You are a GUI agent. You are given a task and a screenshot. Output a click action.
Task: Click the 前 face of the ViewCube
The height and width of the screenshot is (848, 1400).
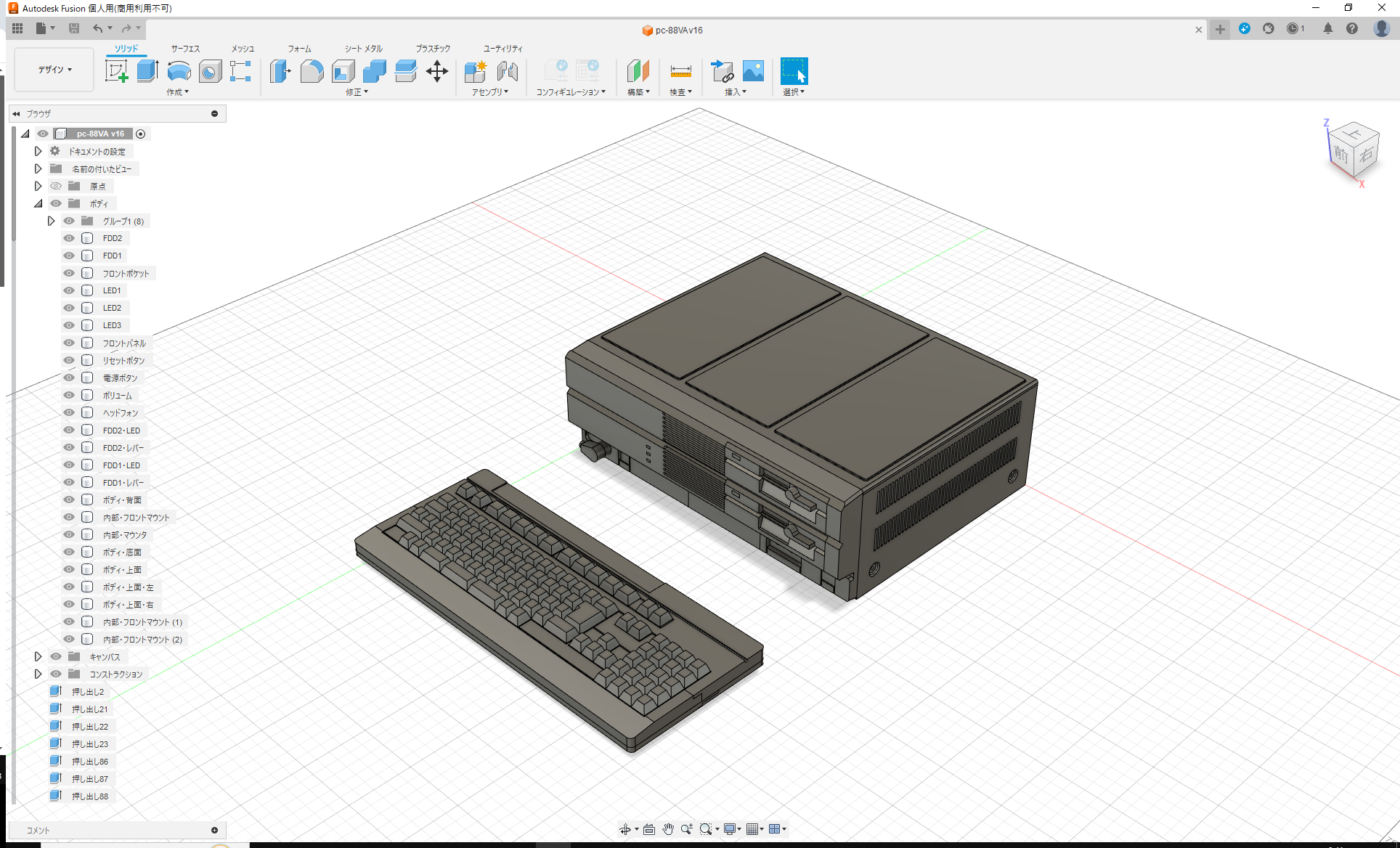coord(1343,155)
